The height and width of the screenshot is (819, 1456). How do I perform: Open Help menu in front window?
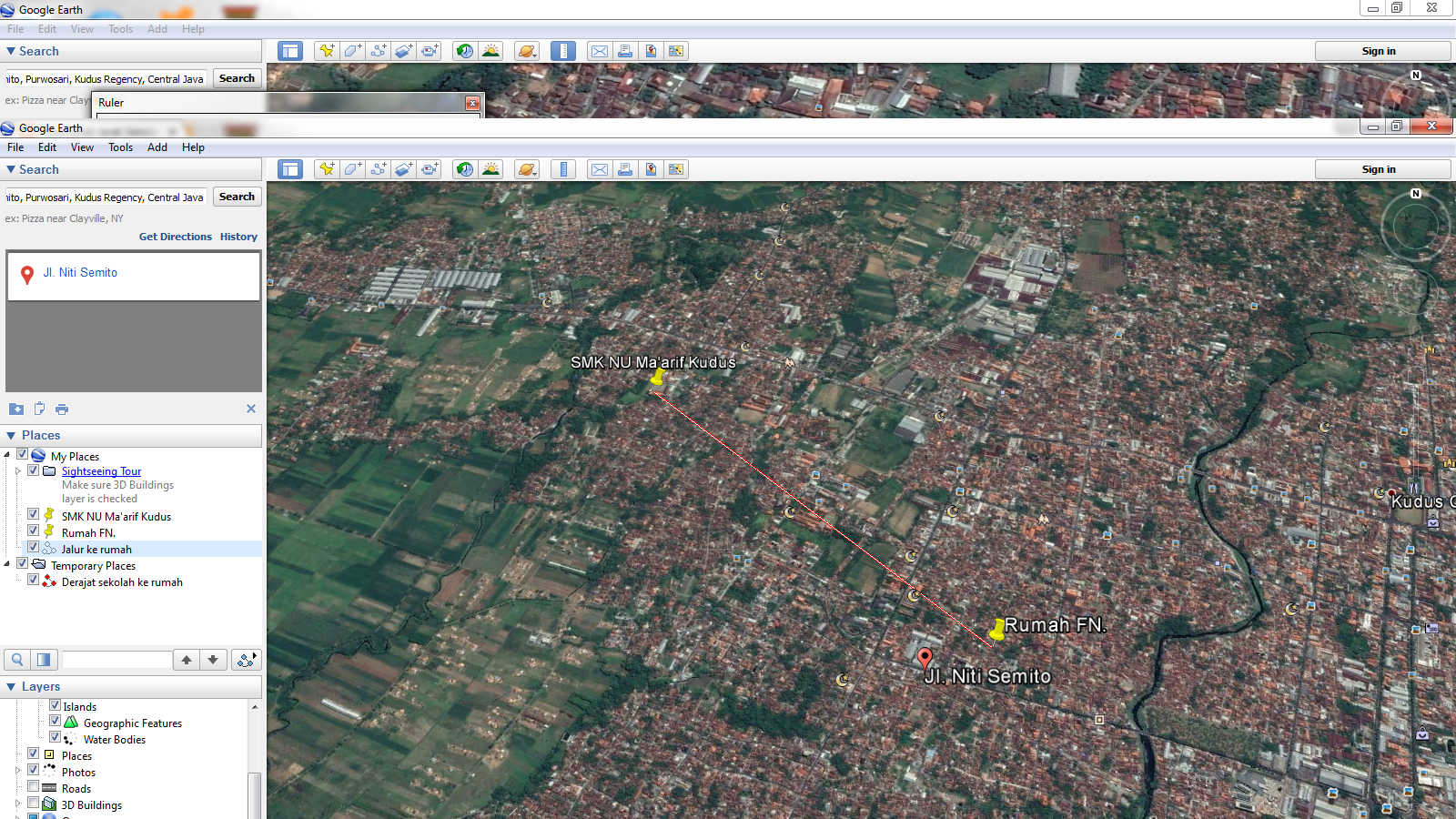(193, 147)
